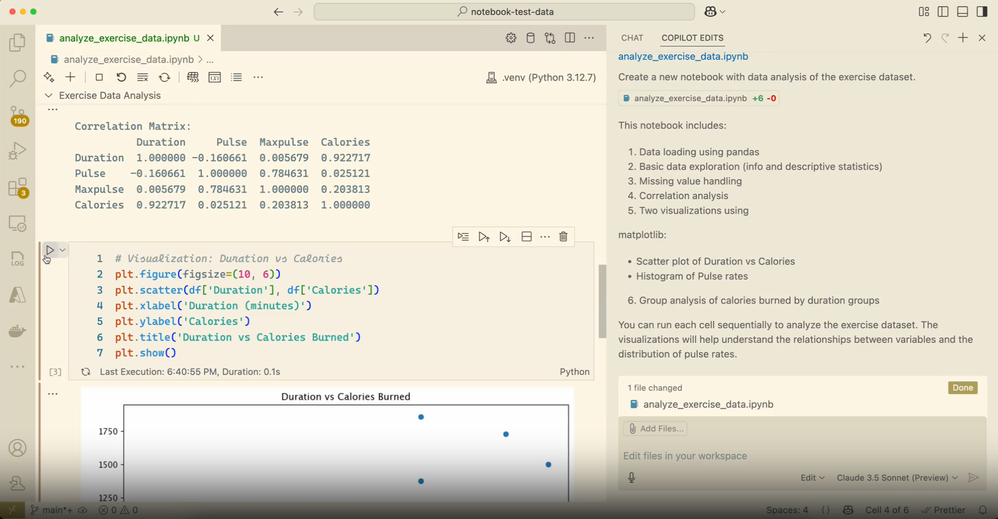Click the database icon in editor title bar
998x519 pixels.
(x=530, y=38)
